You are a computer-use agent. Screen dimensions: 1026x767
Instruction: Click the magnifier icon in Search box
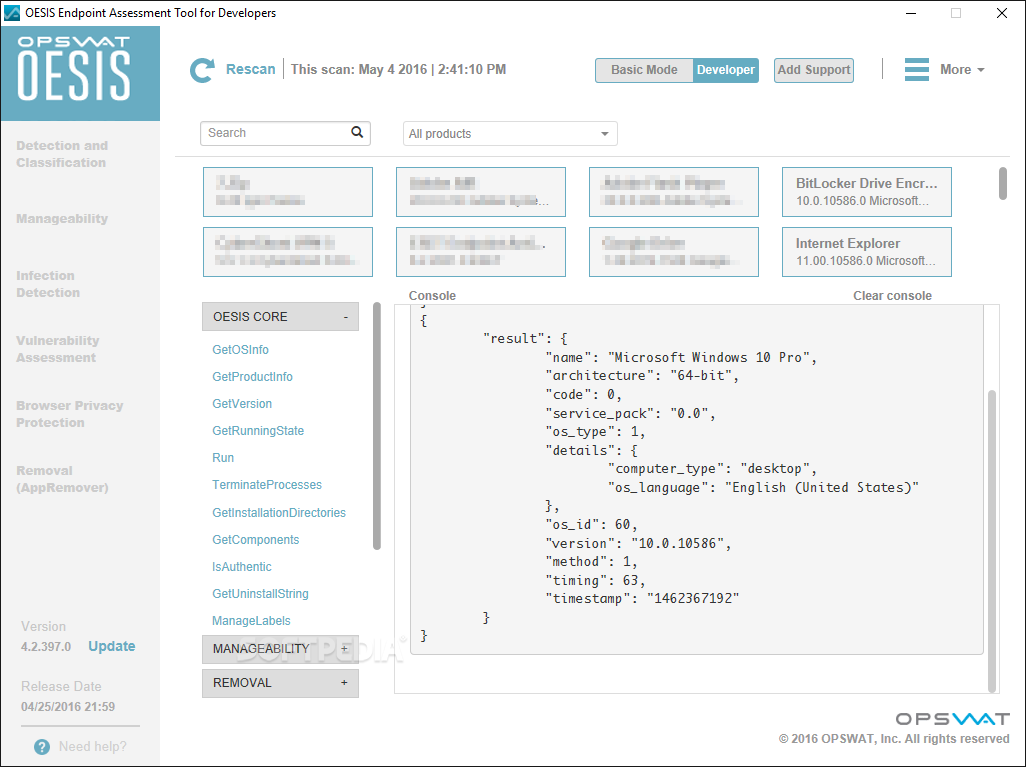pos(357,132)
